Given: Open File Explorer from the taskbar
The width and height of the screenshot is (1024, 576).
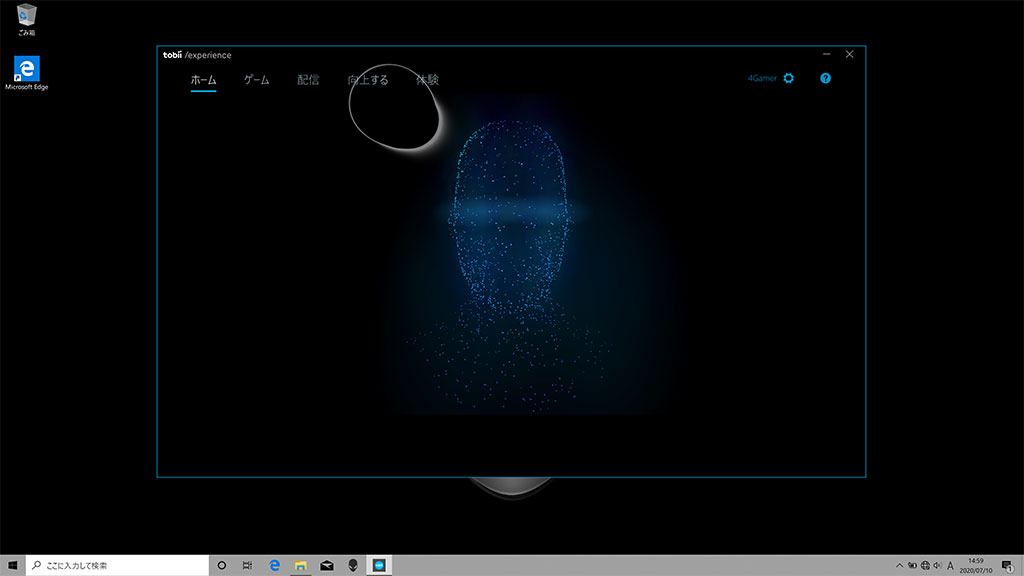Looking at the screenshot, I should click(300, 565).
